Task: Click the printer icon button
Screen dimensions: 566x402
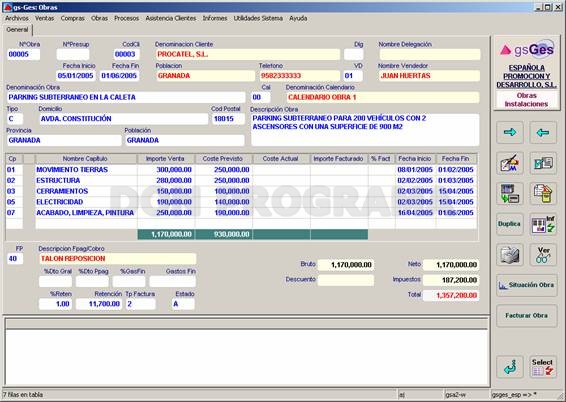Action: pyautogui.click(x=509, y=255)
